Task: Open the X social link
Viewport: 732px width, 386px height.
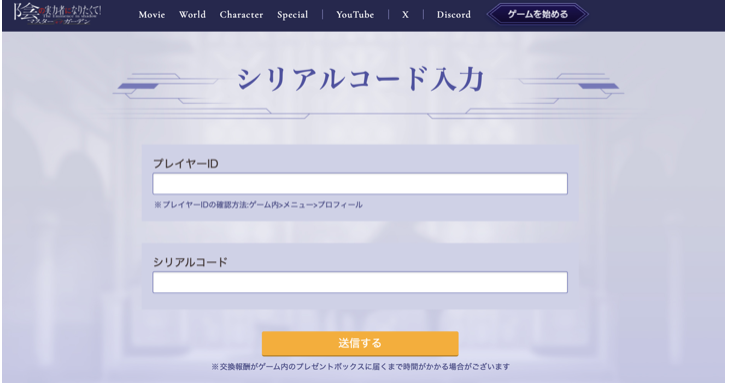Action: 405,15
